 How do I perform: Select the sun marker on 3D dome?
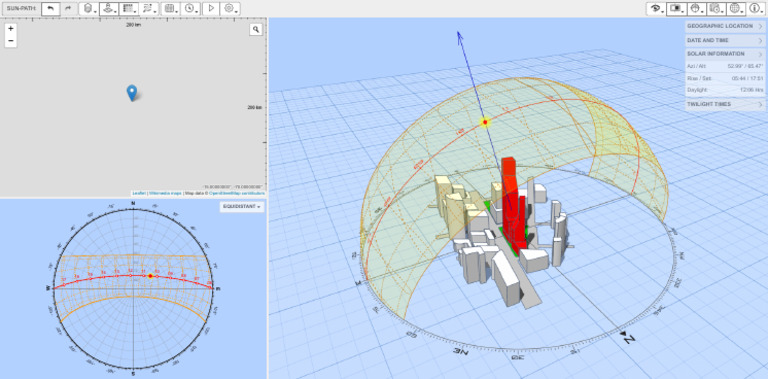pos(485,122)
